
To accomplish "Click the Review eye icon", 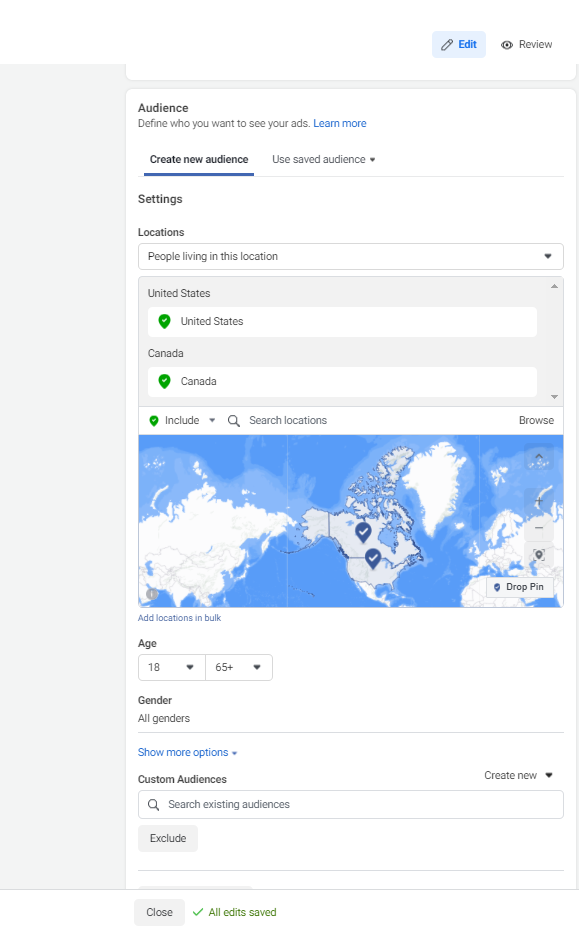I will 507,45.
